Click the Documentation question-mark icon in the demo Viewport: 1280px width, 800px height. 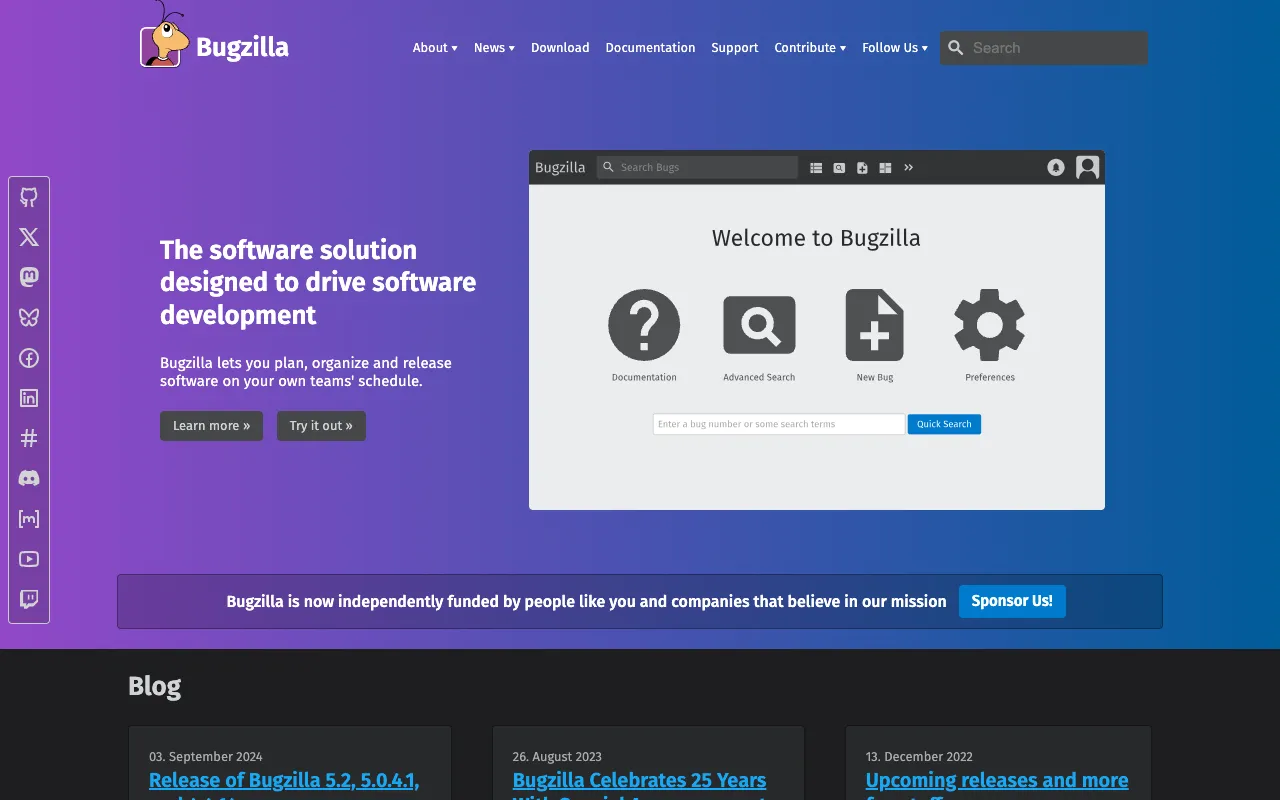tap(644, 323)
